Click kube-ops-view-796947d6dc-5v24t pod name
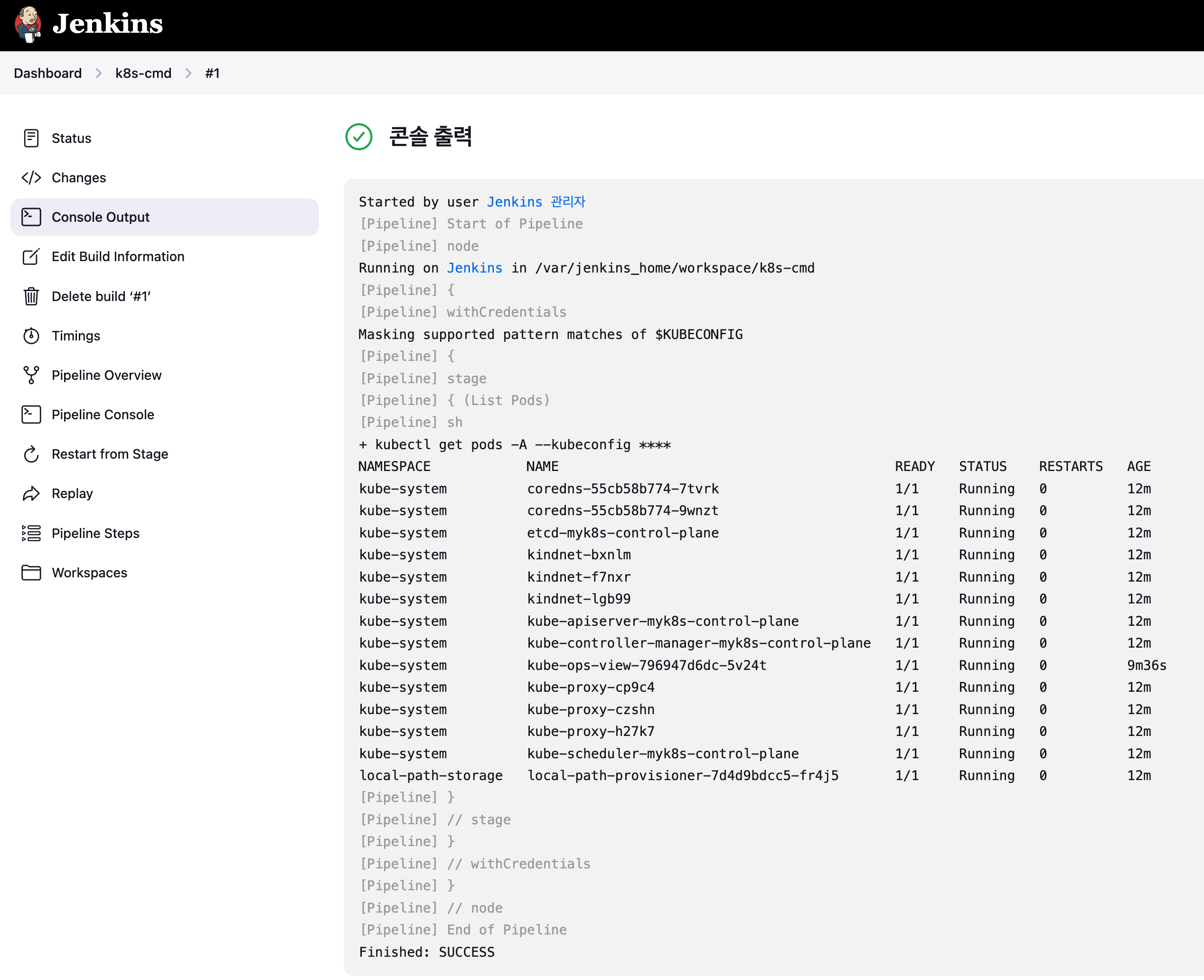 pos(647,666)
